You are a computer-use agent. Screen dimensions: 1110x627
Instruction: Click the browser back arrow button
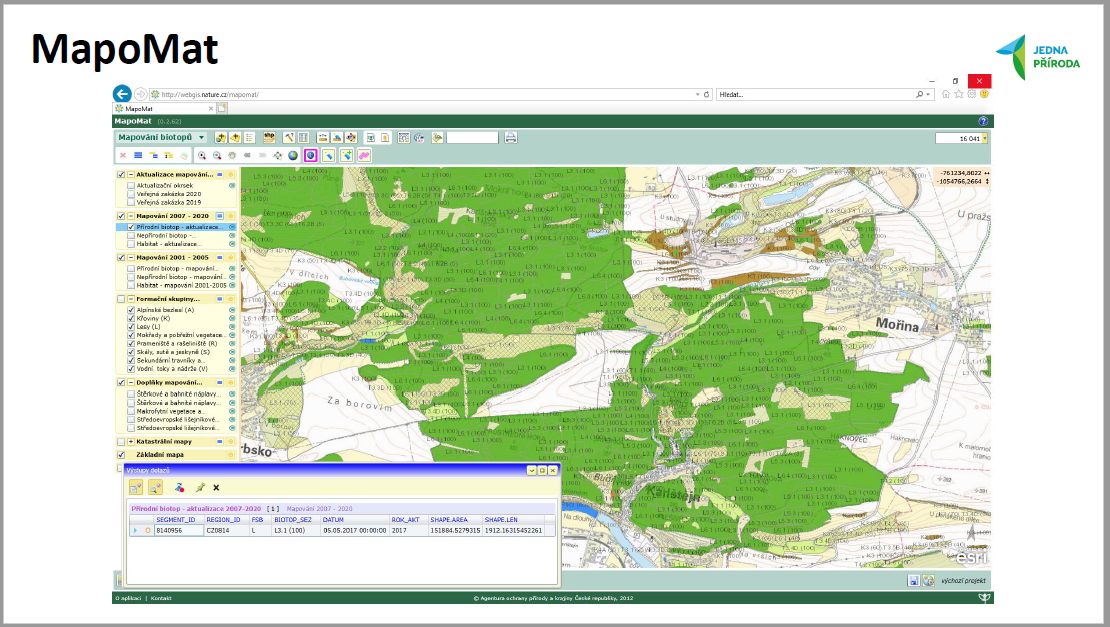122,93
